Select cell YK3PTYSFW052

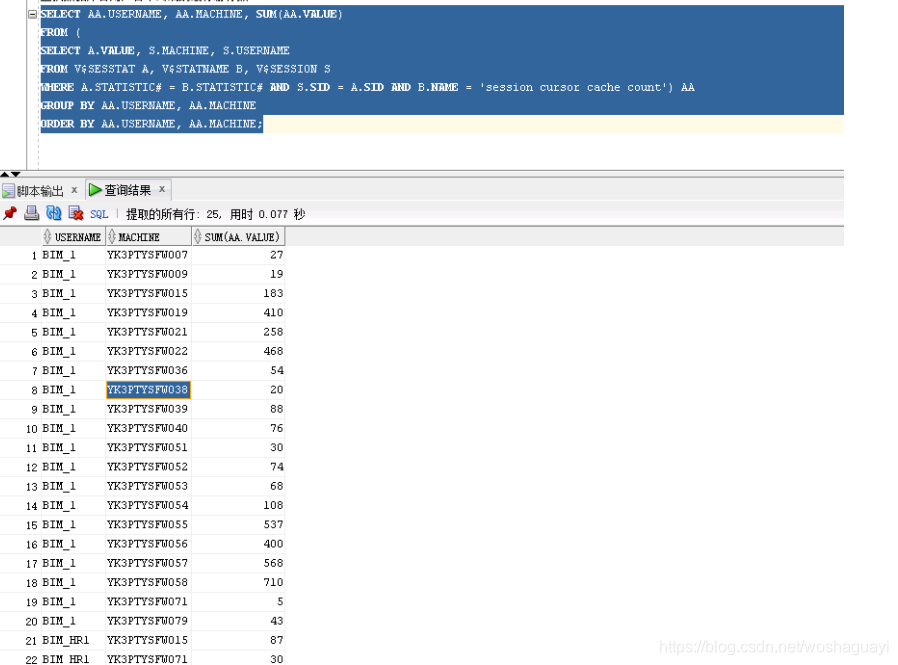(148, 467)
